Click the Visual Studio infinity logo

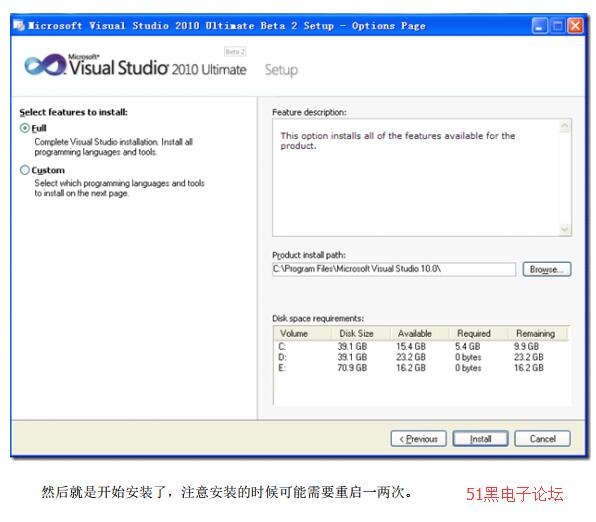coord(45,65)
